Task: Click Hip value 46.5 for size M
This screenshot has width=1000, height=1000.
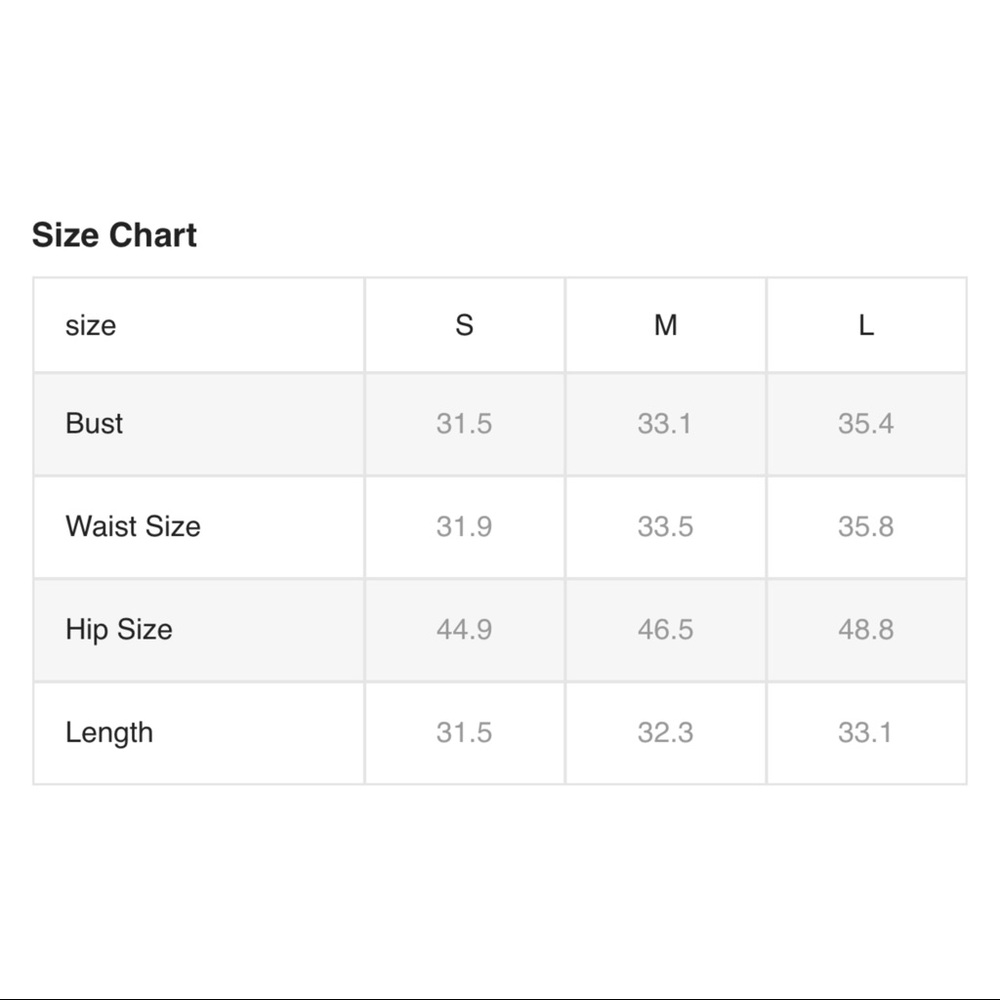Action: click(x=665, y=629)
